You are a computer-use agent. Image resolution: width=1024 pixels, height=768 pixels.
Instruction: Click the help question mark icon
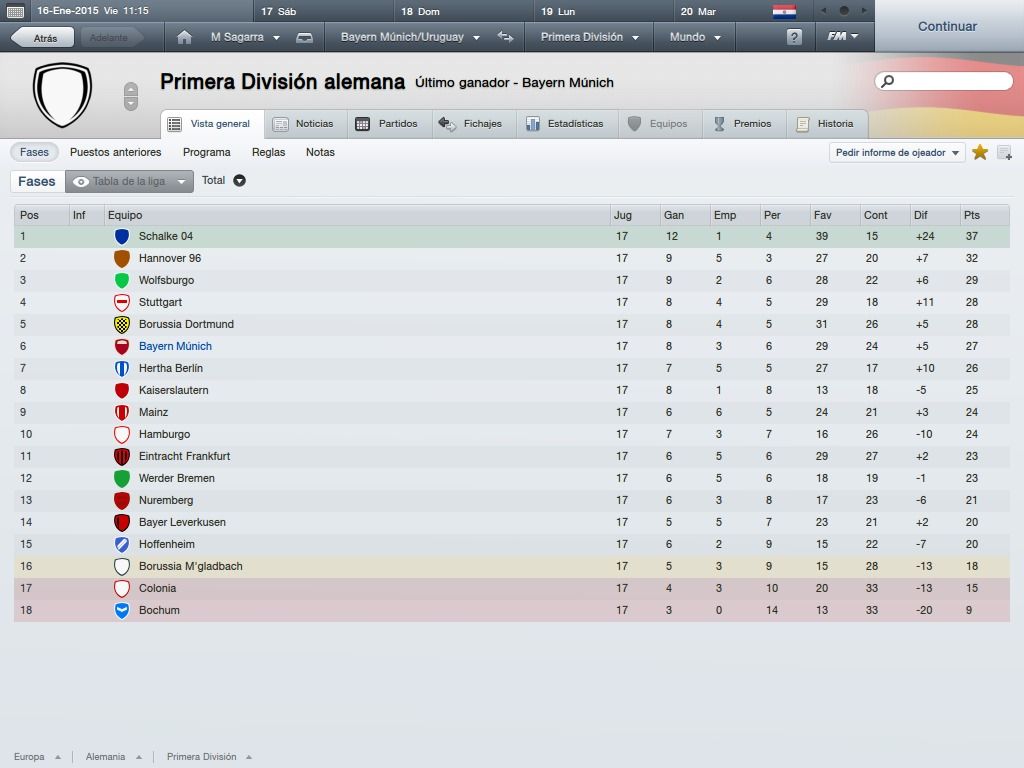[794, 37]
